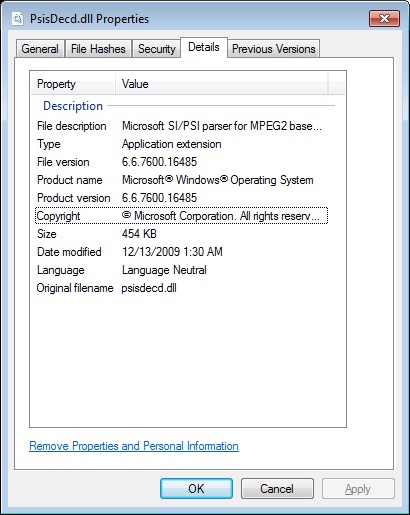Click the Product version value 6.6.7600.16485
Screen dimensions: 410x515
tap(159, 198)
